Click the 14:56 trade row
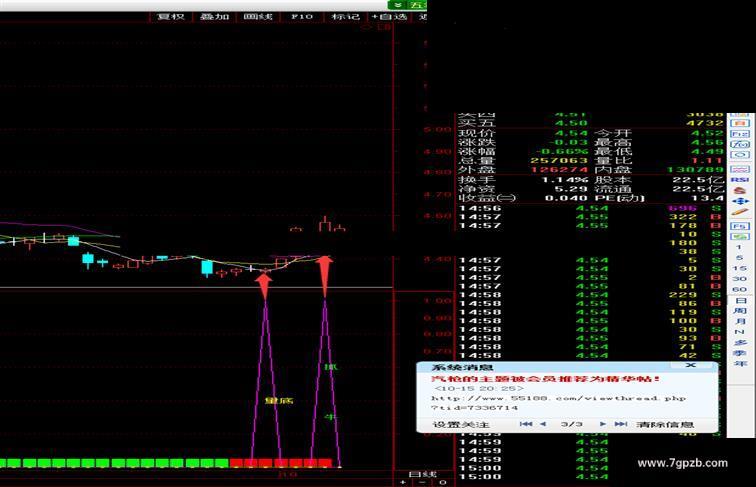The width and height of the screenshot is (756, 487). point(590,208)
